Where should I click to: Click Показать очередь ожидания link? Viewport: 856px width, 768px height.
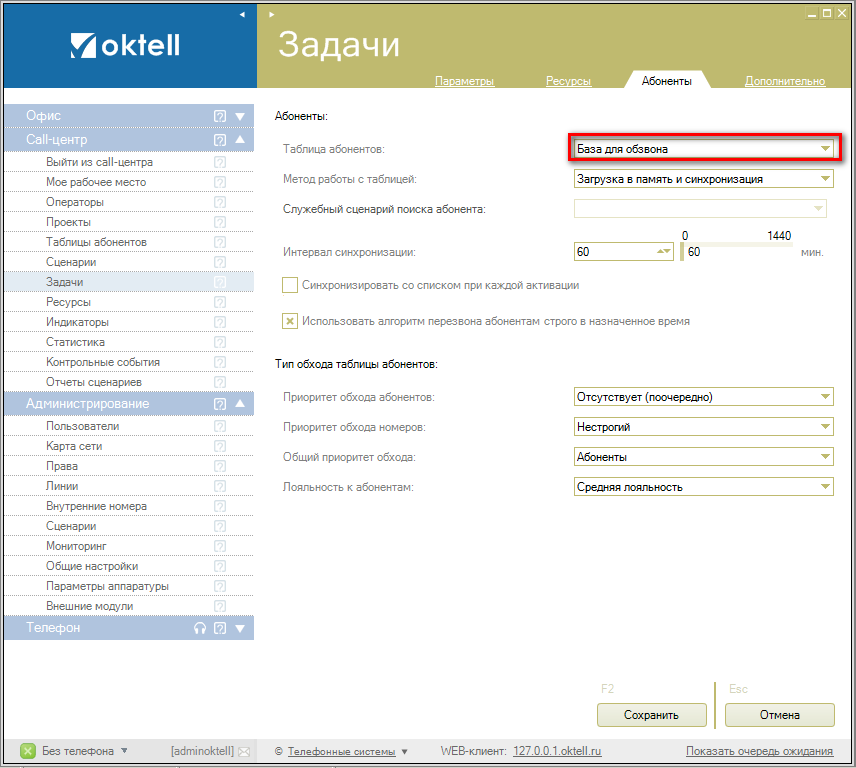point(759,751)
